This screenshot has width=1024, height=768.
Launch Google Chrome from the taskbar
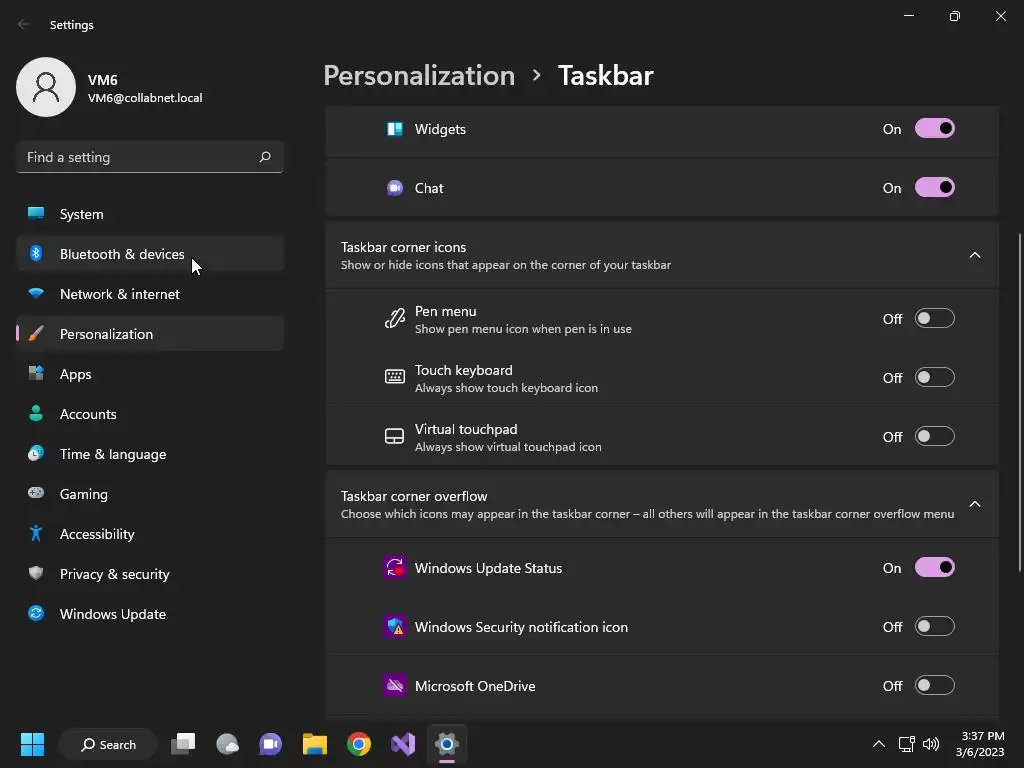pyautogui.click(x=359, y=744)
